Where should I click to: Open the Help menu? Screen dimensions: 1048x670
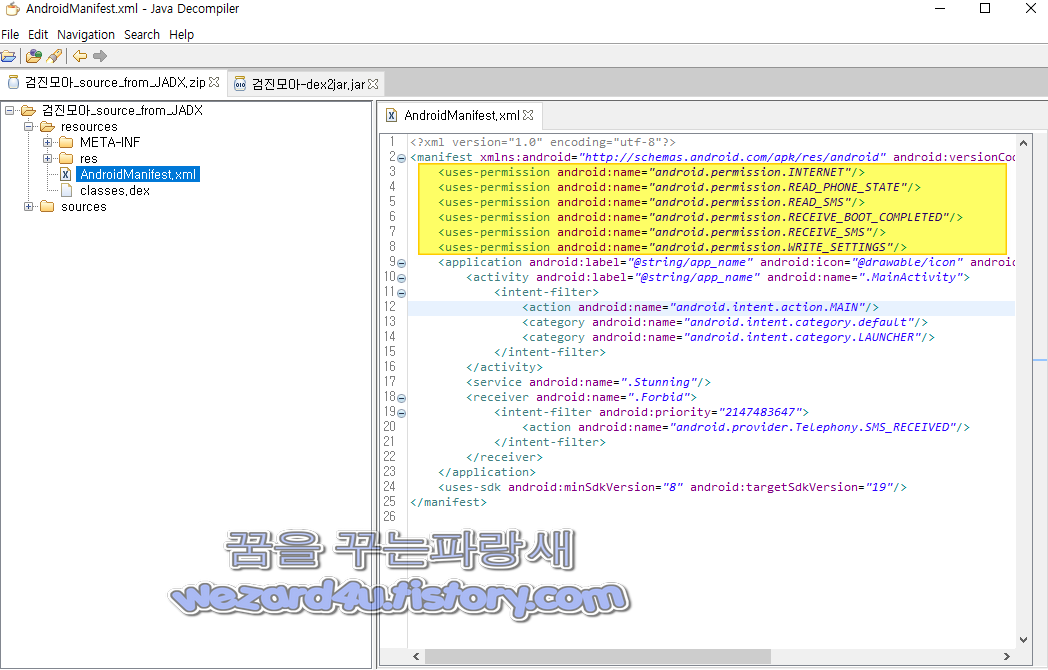pos(181,34)
